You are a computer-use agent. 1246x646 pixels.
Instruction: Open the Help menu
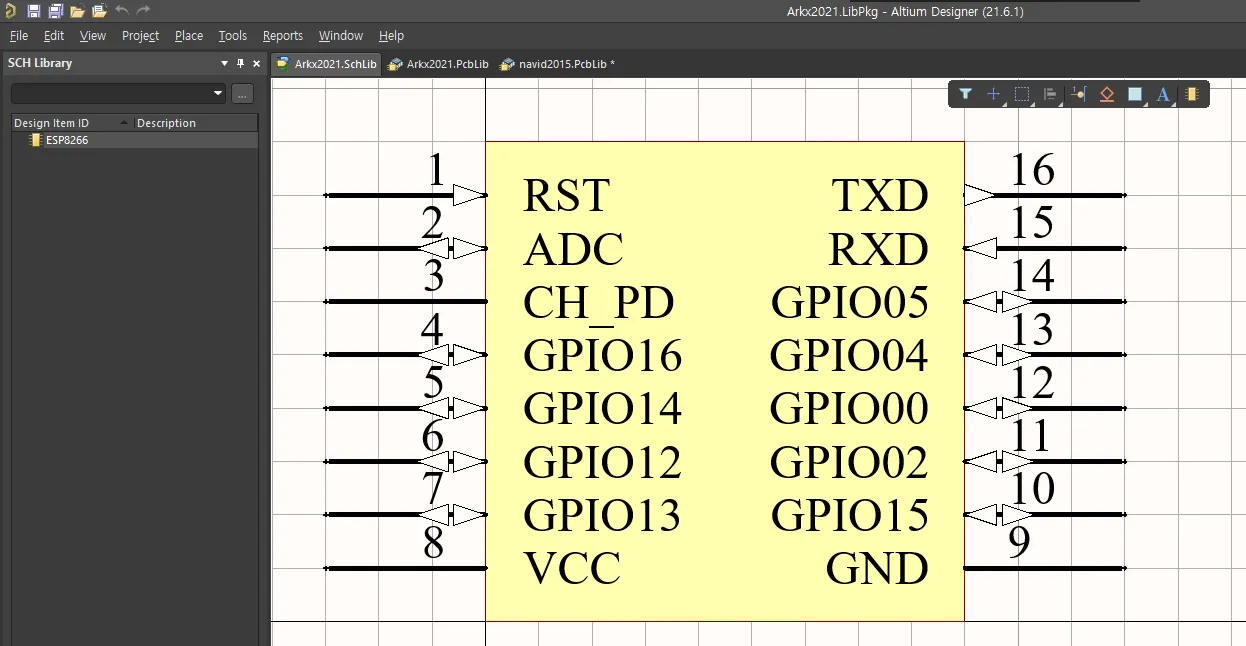[391, 35]
